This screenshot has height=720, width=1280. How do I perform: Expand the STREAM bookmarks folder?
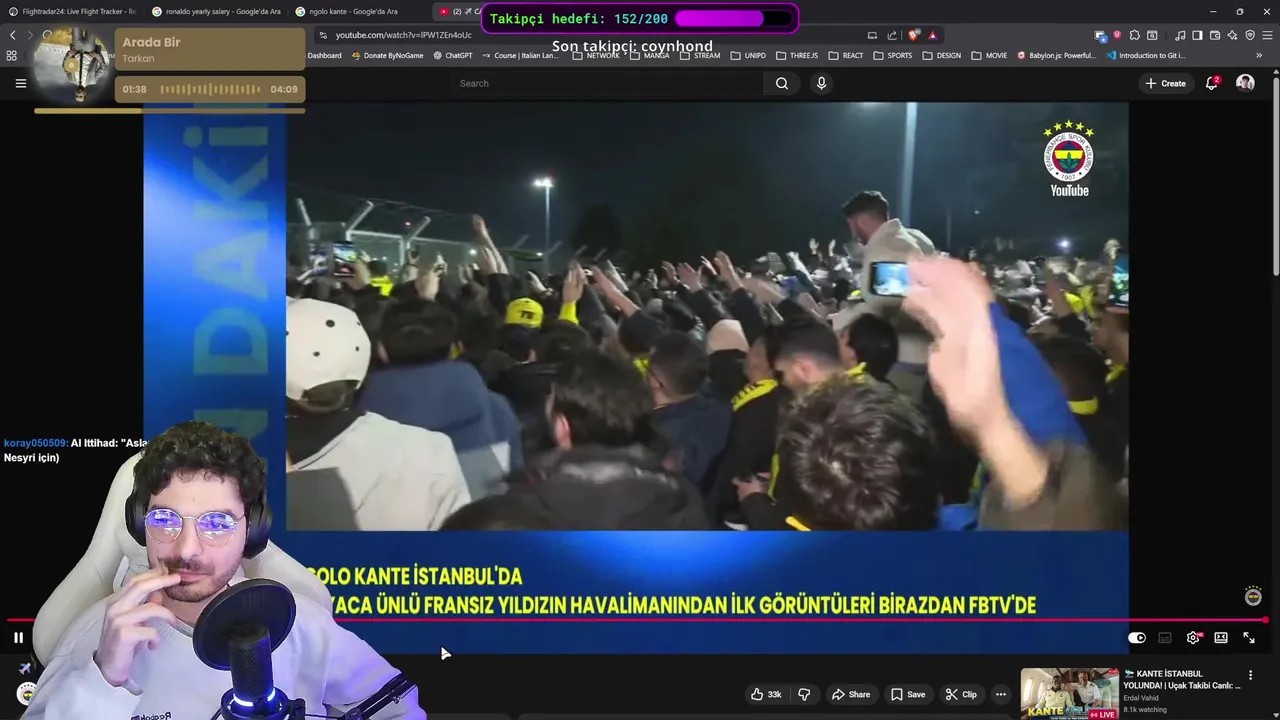[x=700, y=56]
